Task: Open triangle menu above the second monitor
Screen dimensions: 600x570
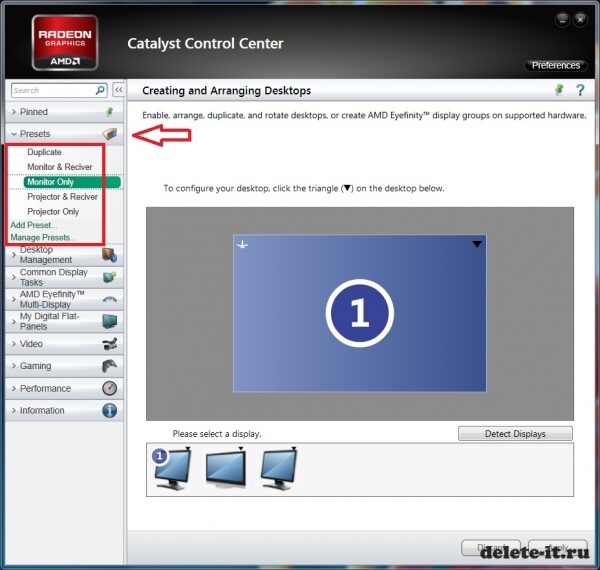Action: point(241,448)
